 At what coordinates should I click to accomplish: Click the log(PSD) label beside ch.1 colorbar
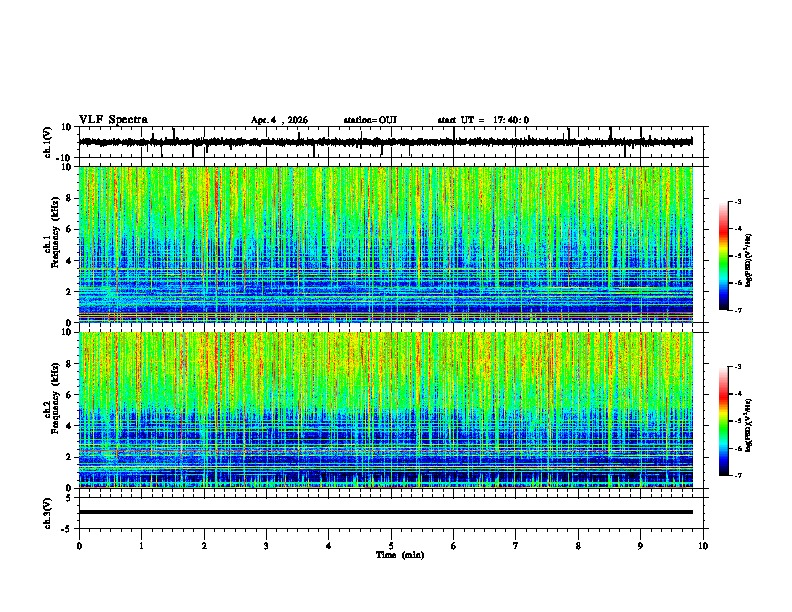pos(749,260)
